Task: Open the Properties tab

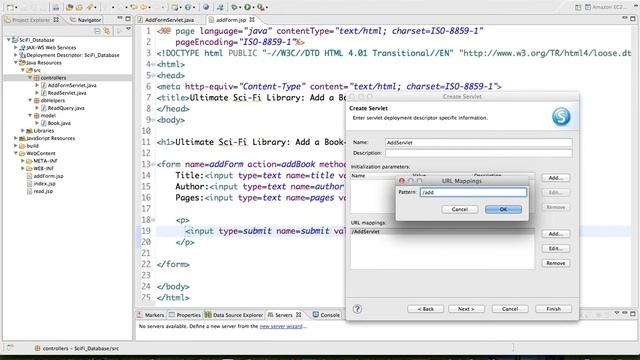Action: pos(185,315)
